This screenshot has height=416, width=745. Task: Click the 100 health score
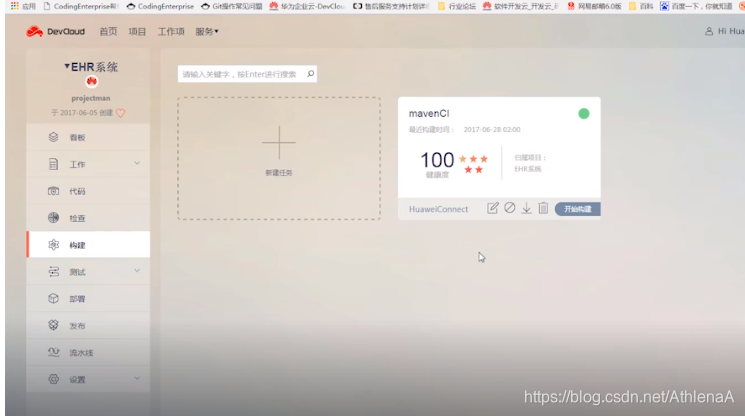click(x=437, y=160)
